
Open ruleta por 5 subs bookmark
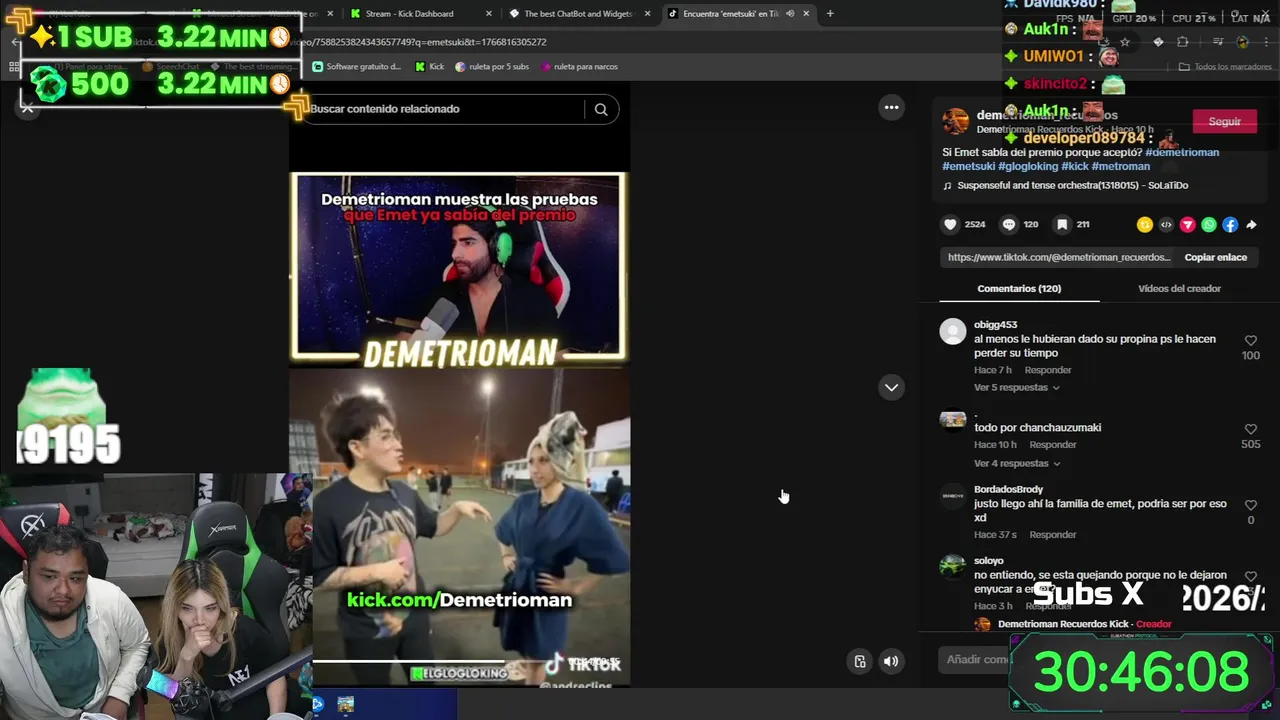(x=492, y=67)
